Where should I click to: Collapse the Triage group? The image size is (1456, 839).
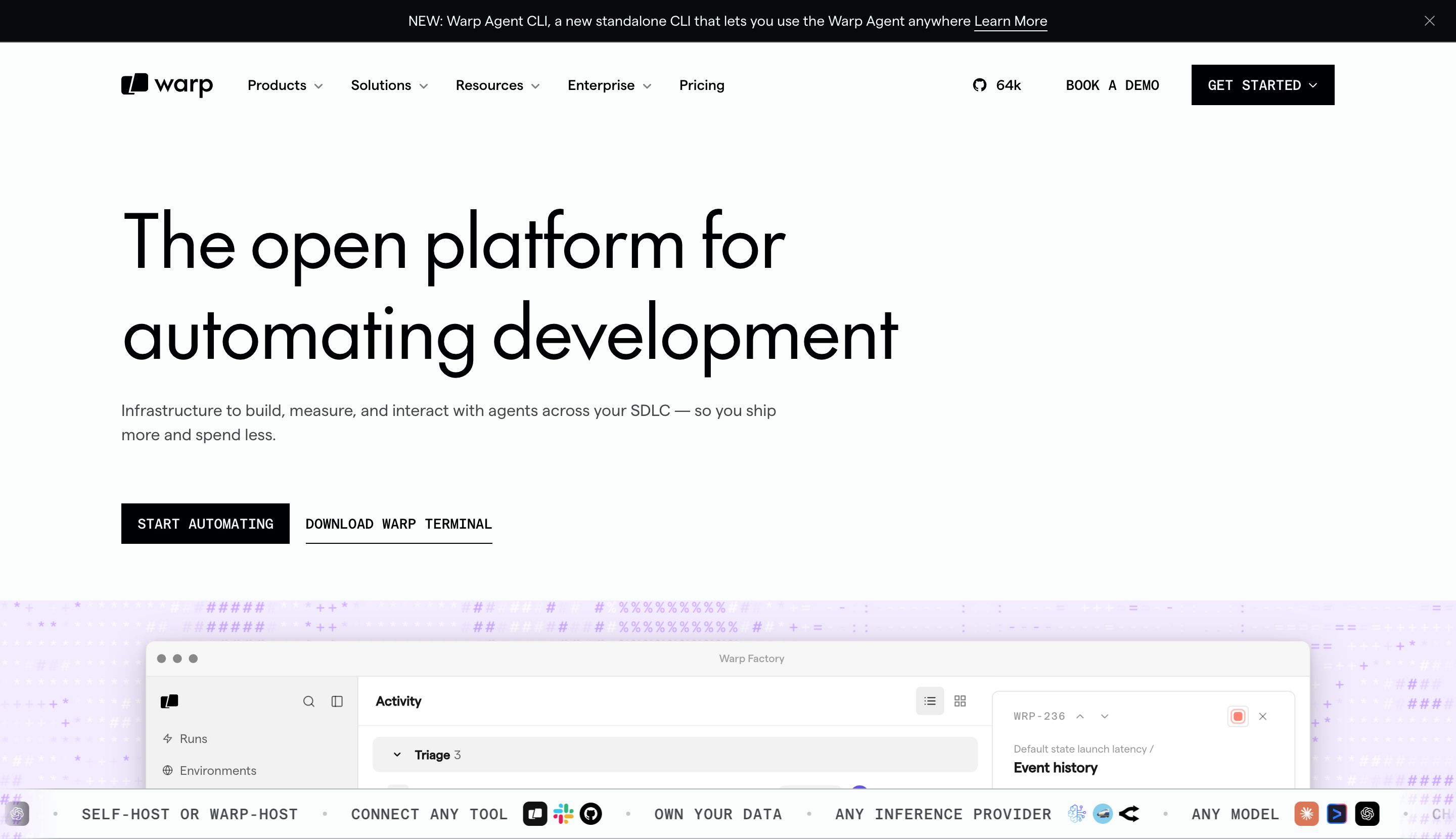tap(396, 754)
